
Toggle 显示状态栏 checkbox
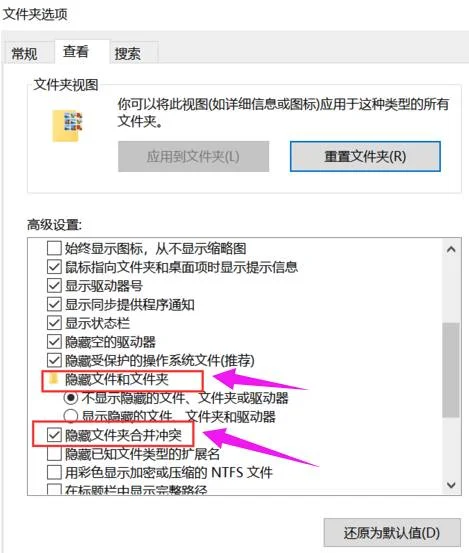[54, 323]
